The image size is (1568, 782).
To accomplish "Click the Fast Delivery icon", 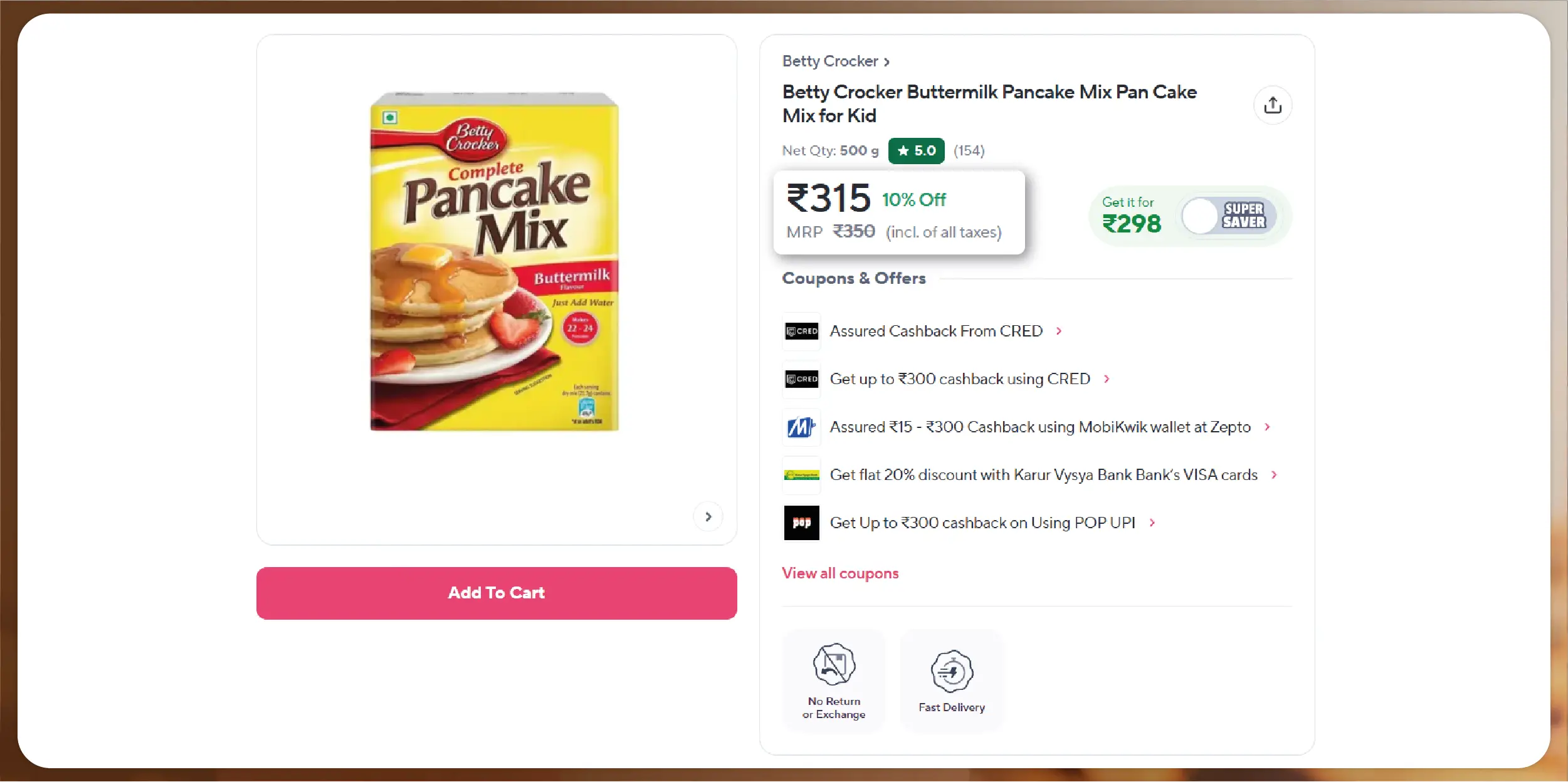I will (x=952, y=672).
